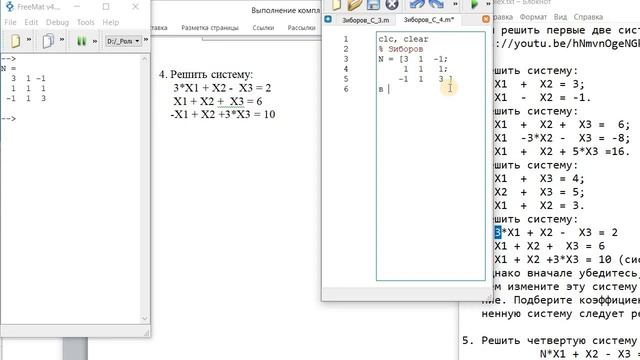Click Notepad line 'X1 + X3 = 4;'
The image size is (640, 360).
[x=539, y=178]
